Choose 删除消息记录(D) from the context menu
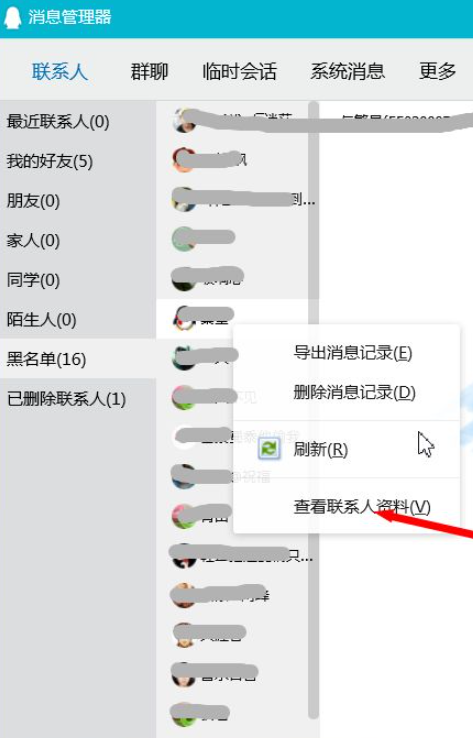This screenshot has height=738, width=473. pyautogui.click(x=354, y=392)
